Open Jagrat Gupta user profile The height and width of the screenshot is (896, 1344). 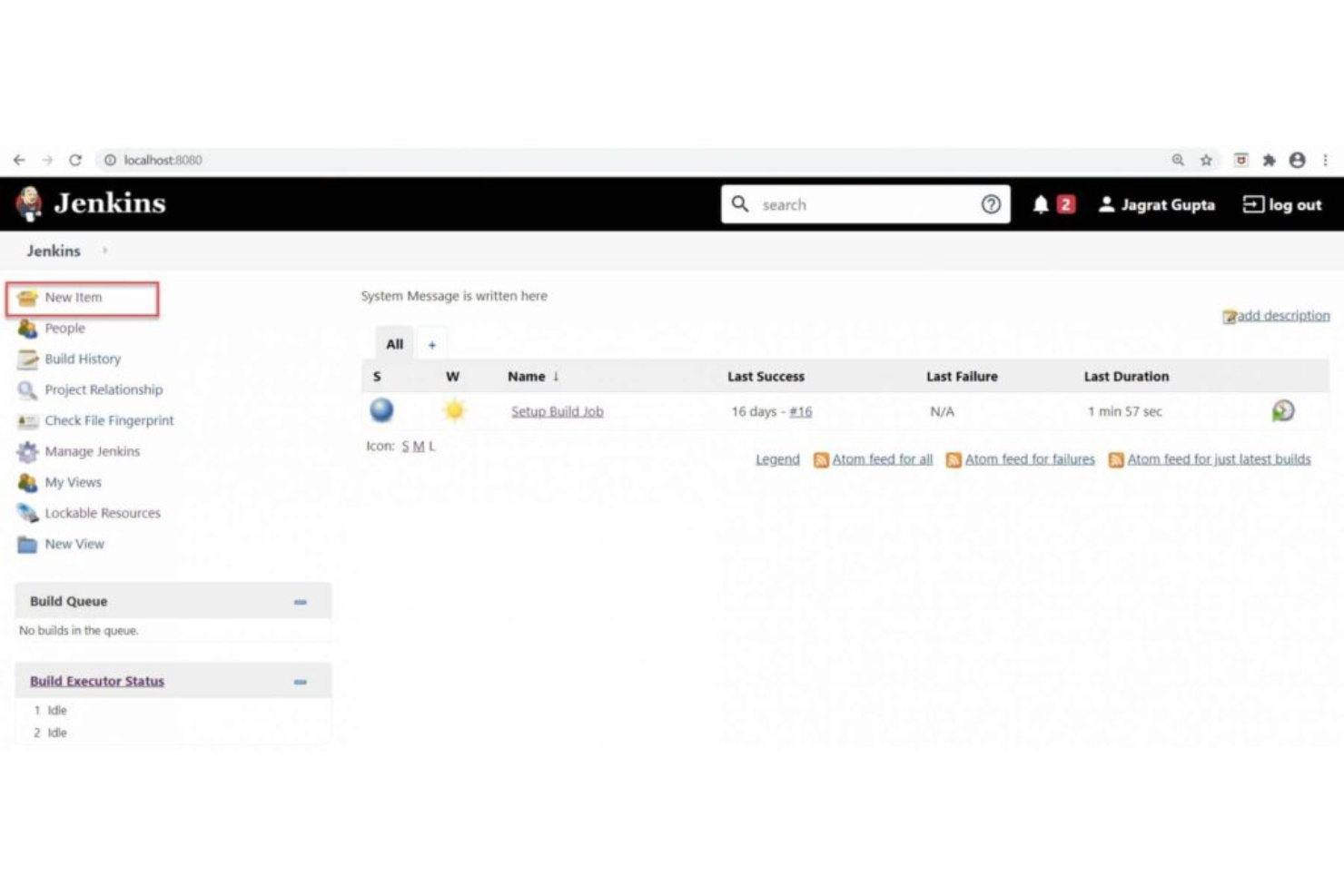point(1156,204)
